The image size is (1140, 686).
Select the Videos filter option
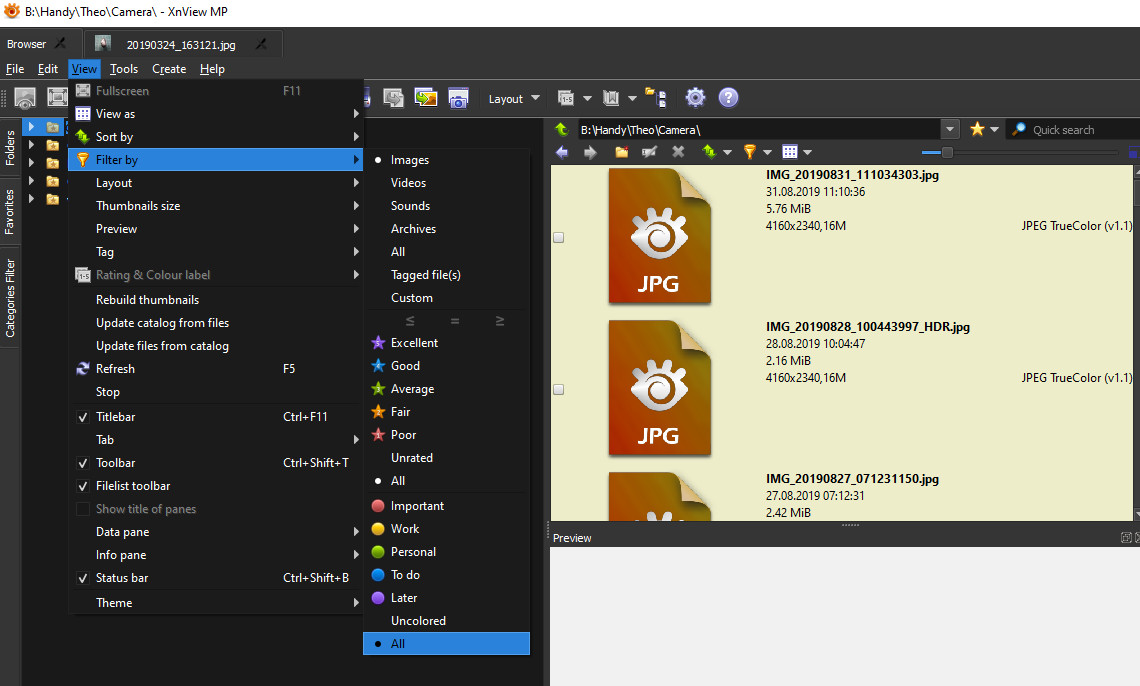(x=408, y=183)
